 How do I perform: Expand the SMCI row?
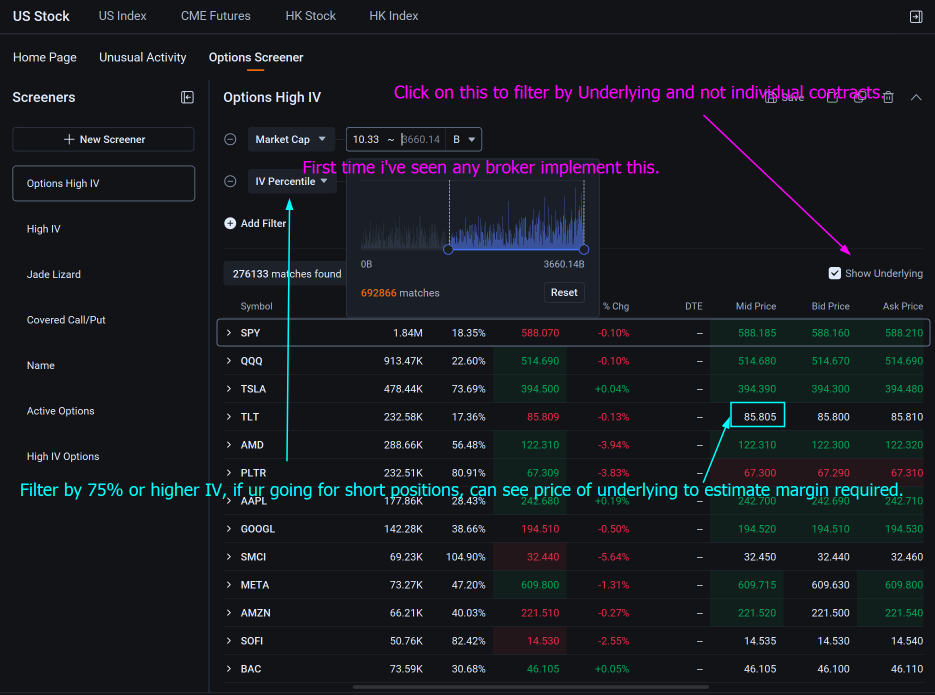229,557
